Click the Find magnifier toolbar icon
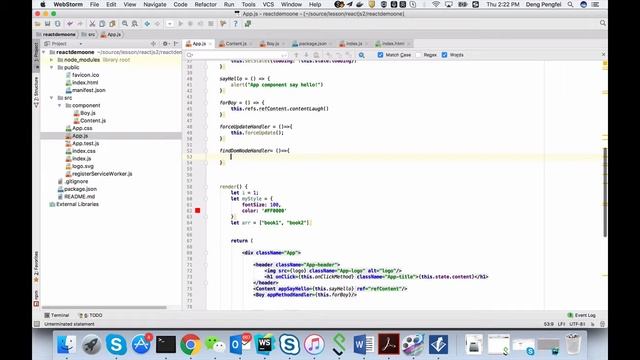Viewport: 640px width, 360px height. pyautogui.click(x=125, y=24)
